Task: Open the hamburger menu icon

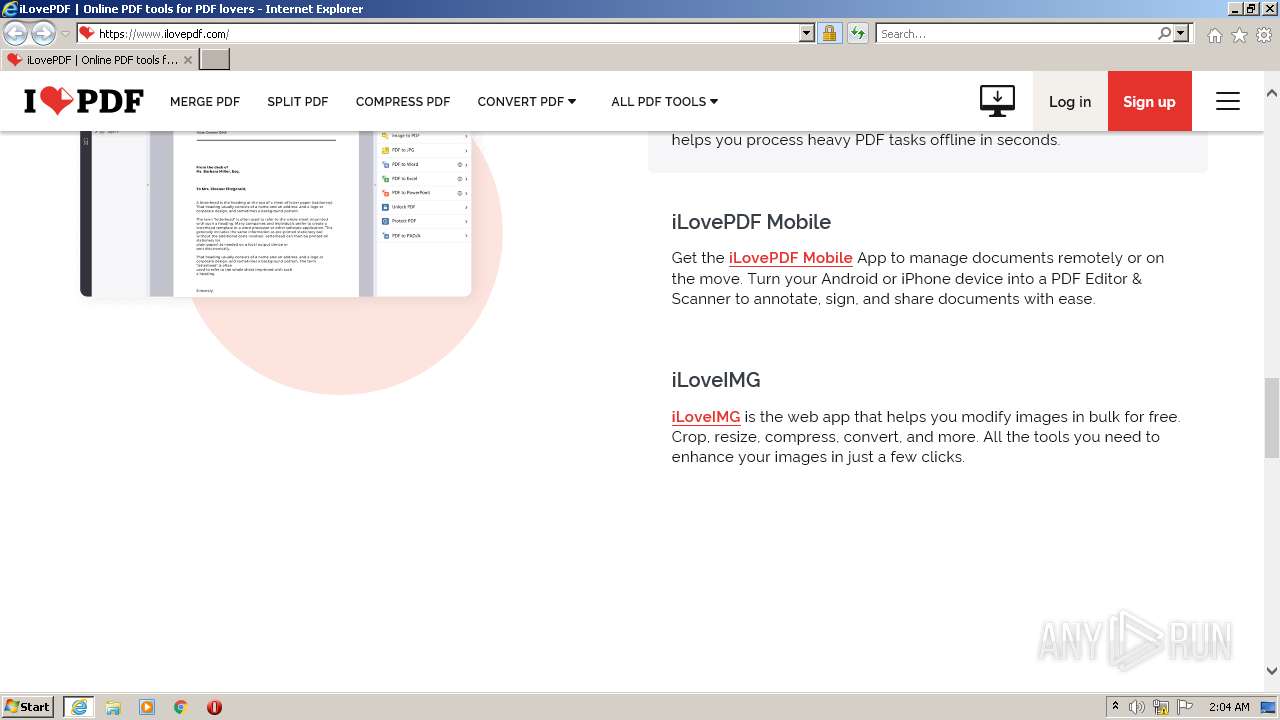Action: tap(1228, 101)
